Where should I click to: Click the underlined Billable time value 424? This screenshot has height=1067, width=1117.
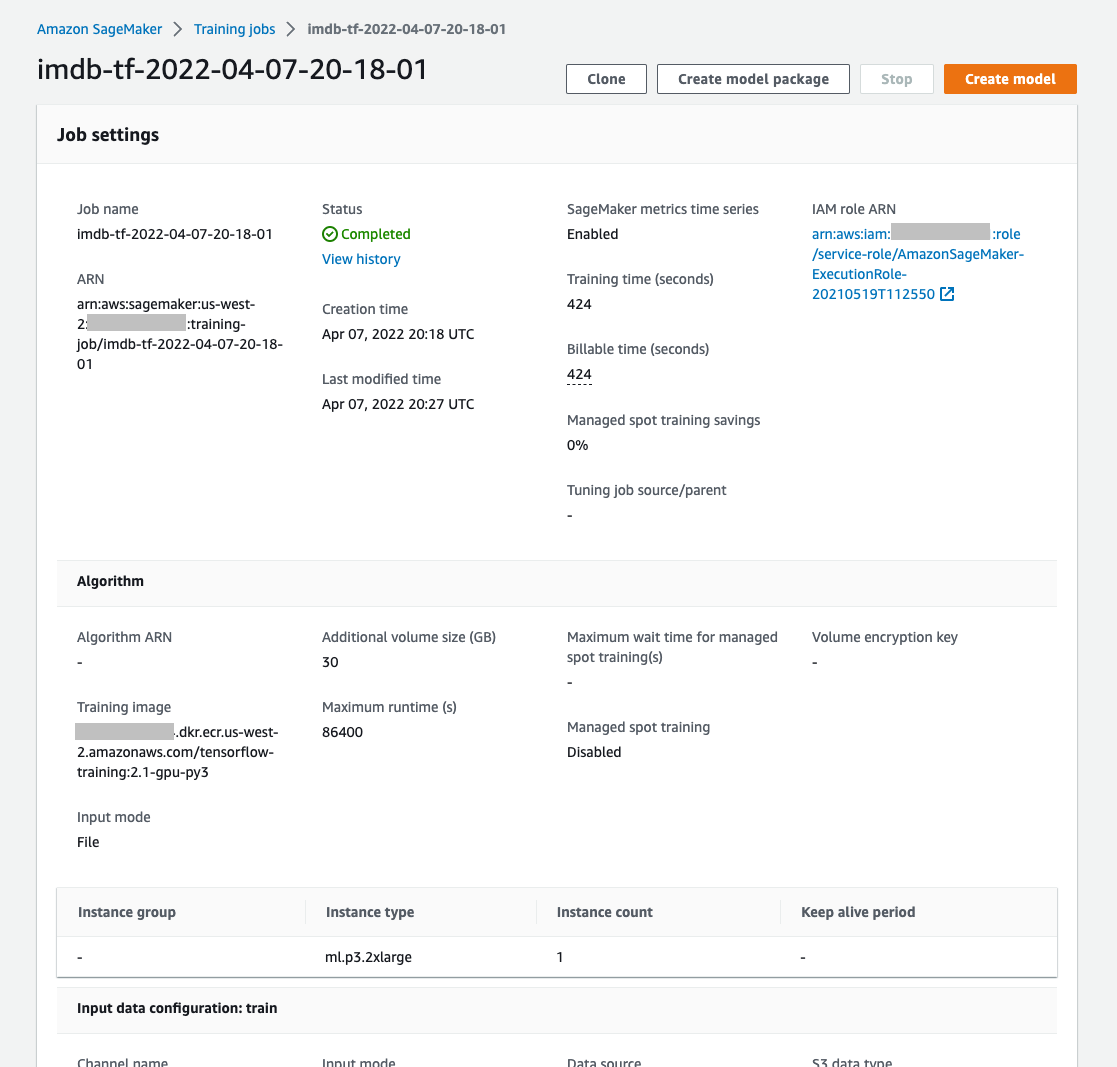(x=578, y=374)
